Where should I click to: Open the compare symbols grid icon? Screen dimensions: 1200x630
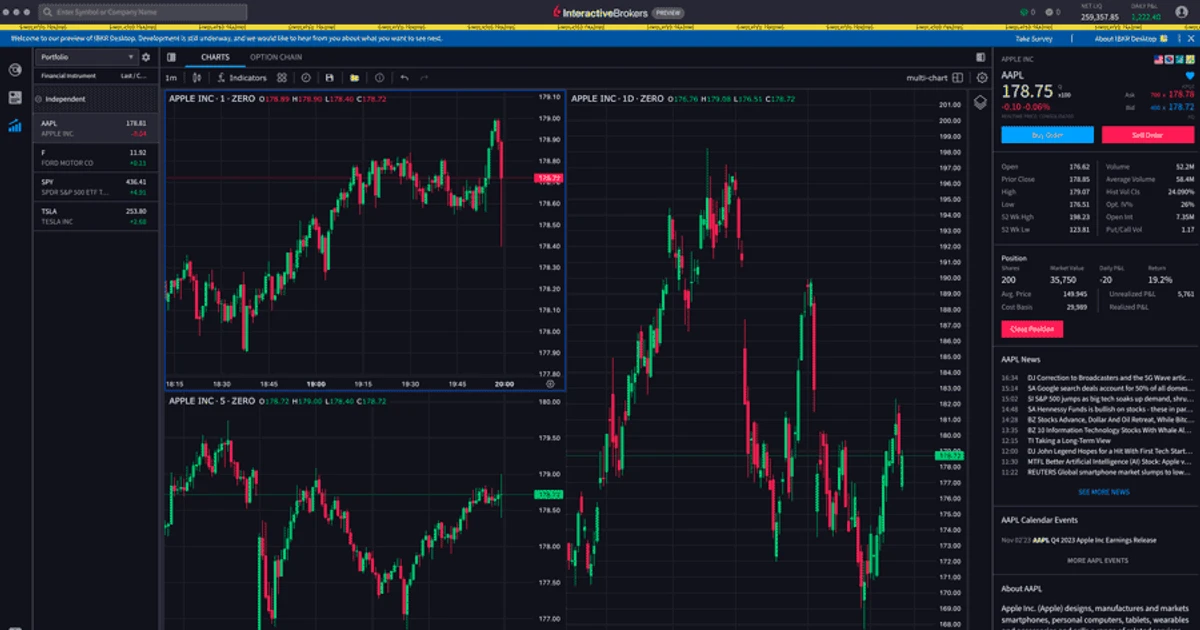[x=281, y=77]
